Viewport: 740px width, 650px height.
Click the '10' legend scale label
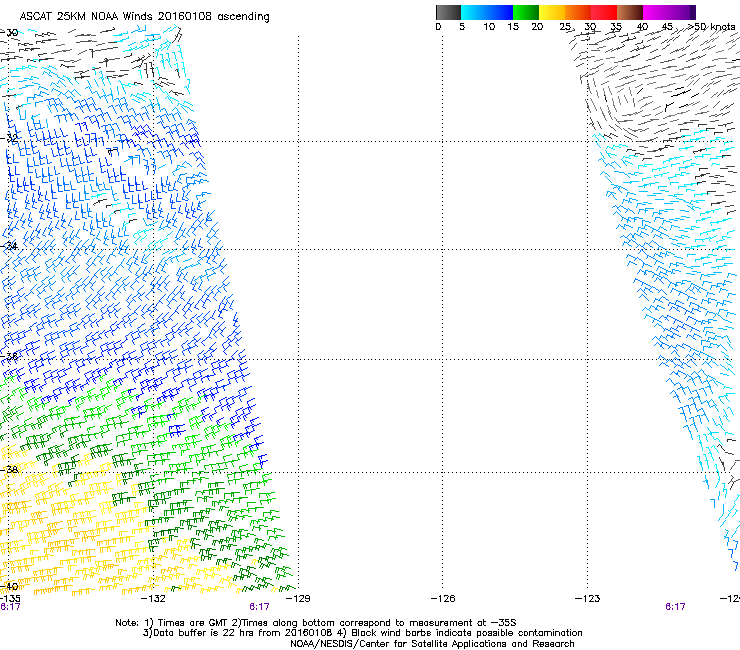pos(489,27)
